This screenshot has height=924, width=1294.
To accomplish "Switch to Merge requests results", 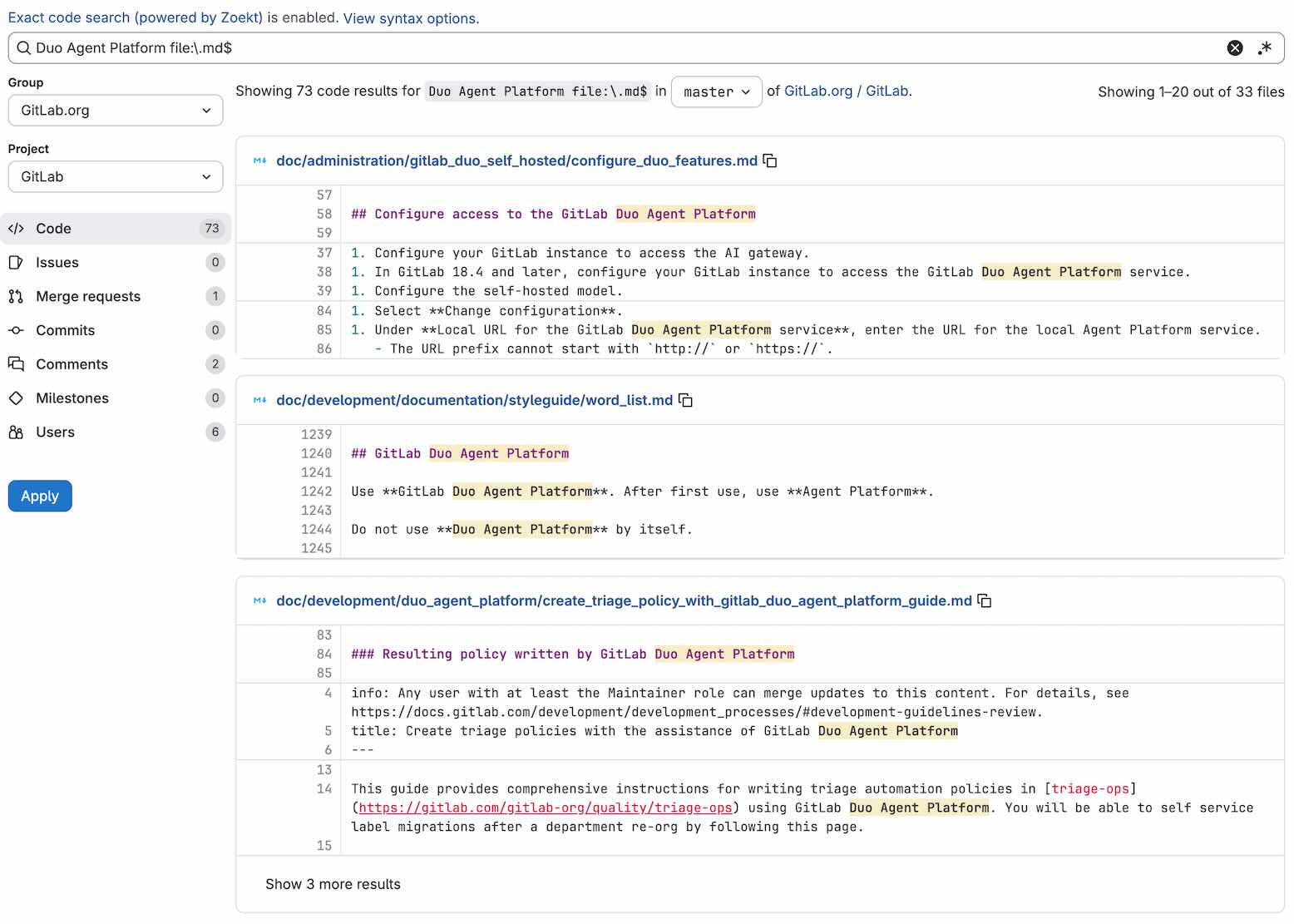I will tap(87, 296).
